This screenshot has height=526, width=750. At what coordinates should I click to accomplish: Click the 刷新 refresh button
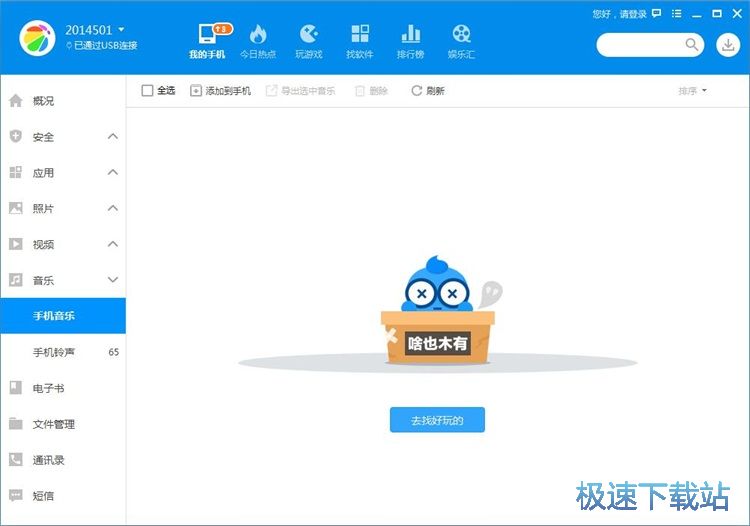point(428,90)
